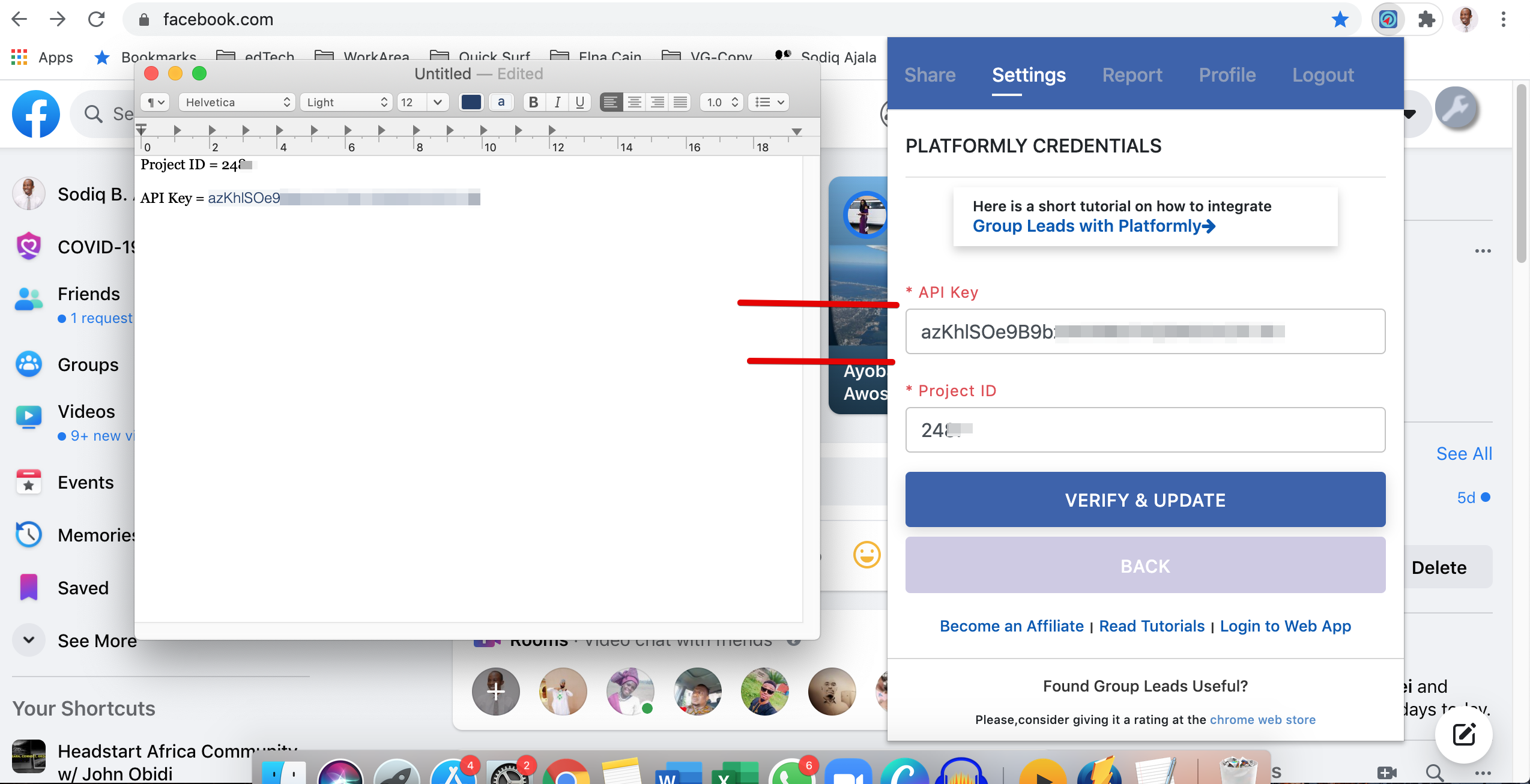Click the VERIFY & UPDATE button
This screenshot has width=1530, height=784.
[x=1145, y=499]
